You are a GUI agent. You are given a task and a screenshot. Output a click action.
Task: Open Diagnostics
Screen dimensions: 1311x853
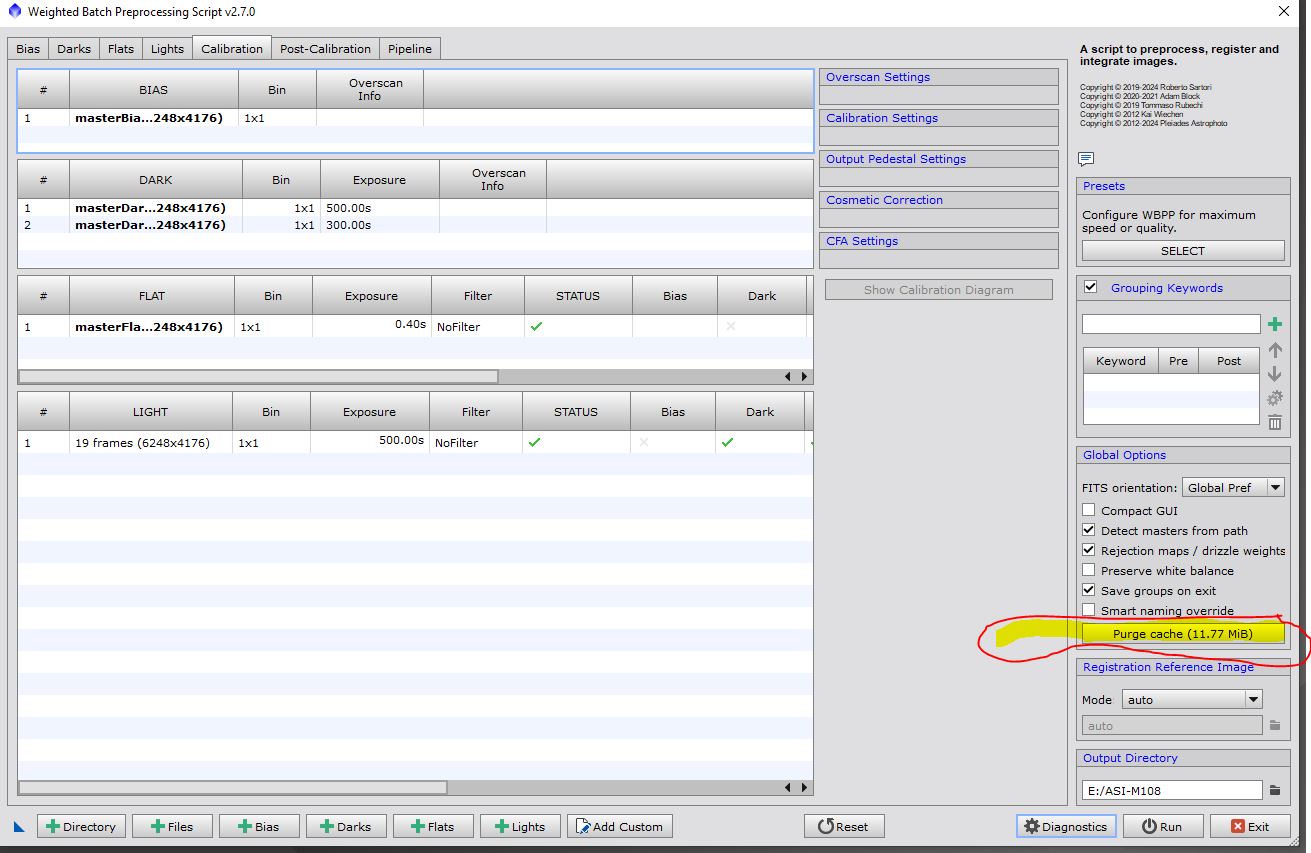tap(1066, 826)
